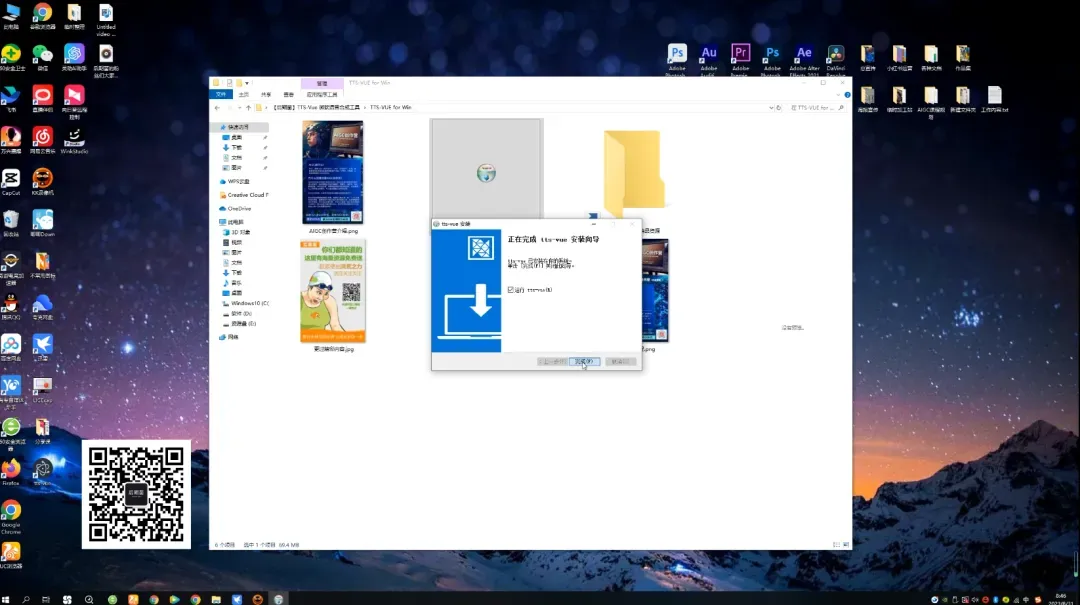Select the AIGC png image thumbnail
Viewport: 1080px width, 605px height.
point(332,172)
